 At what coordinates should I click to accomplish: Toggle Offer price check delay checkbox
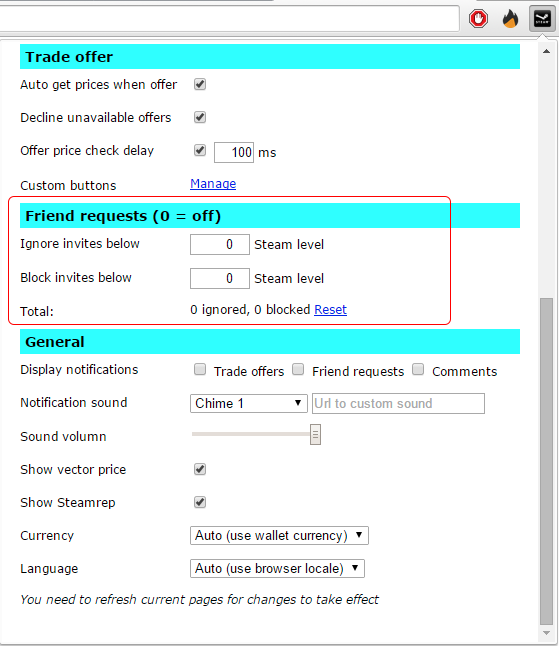[x=200, y=150]
